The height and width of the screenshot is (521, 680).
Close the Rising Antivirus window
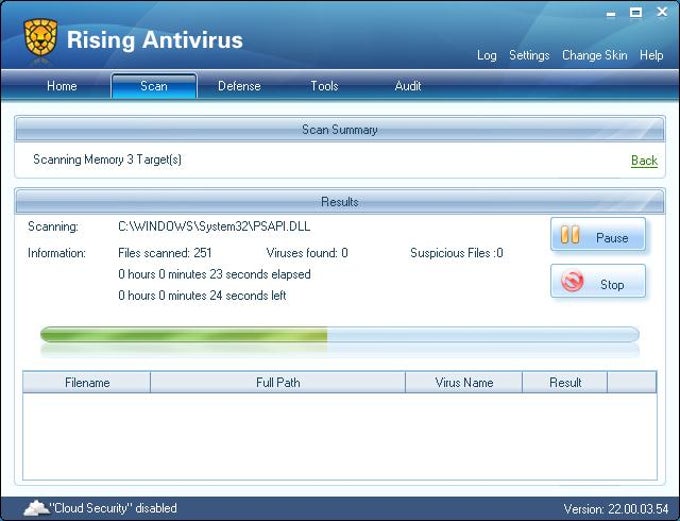(662, 12)
